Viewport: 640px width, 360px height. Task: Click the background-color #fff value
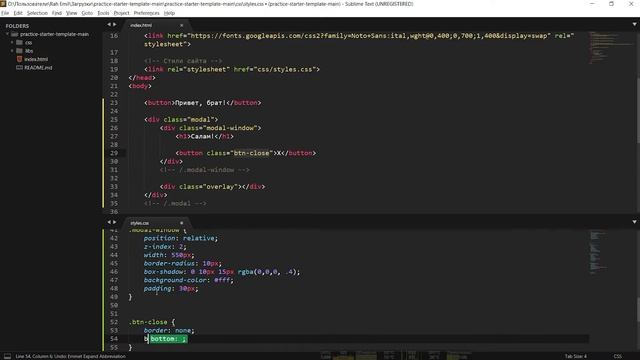coord(222,280)
